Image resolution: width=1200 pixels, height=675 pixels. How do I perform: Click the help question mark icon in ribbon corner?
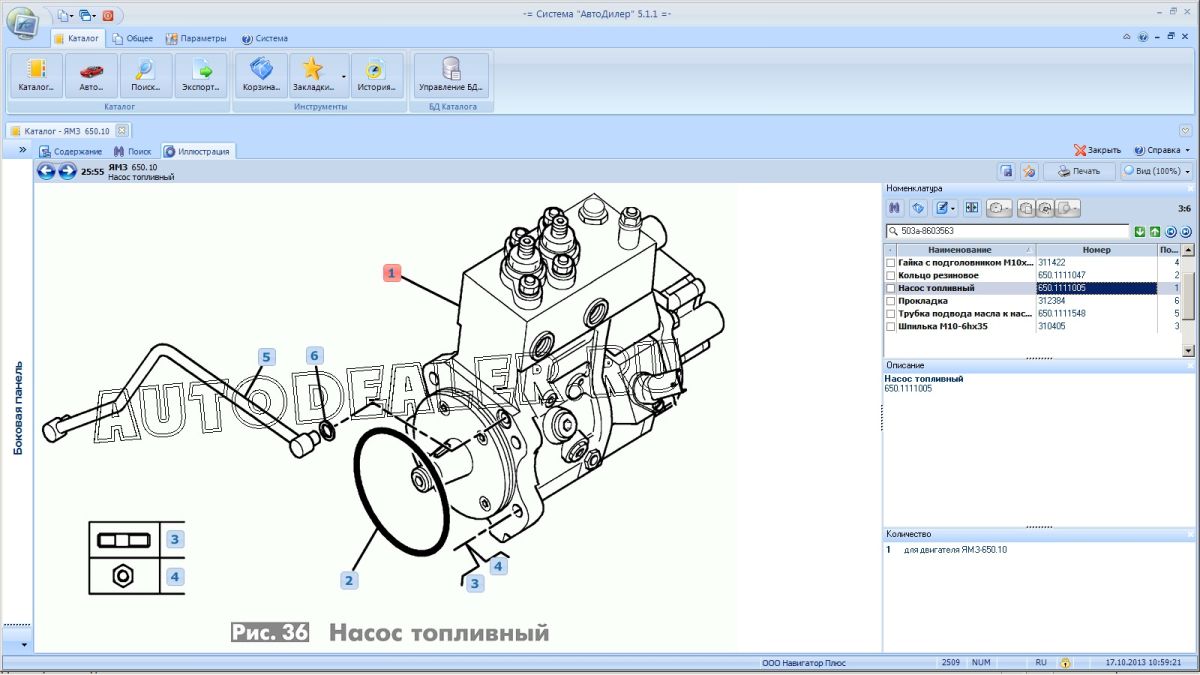1143,37
